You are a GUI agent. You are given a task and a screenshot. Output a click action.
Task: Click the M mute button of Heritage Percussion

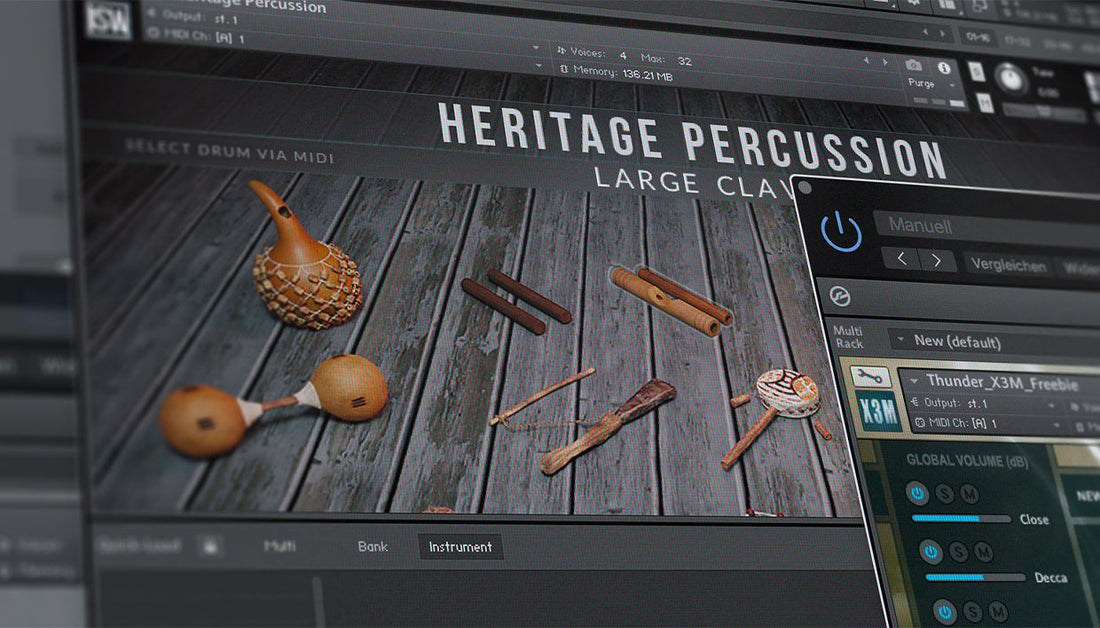pos(985,103)
